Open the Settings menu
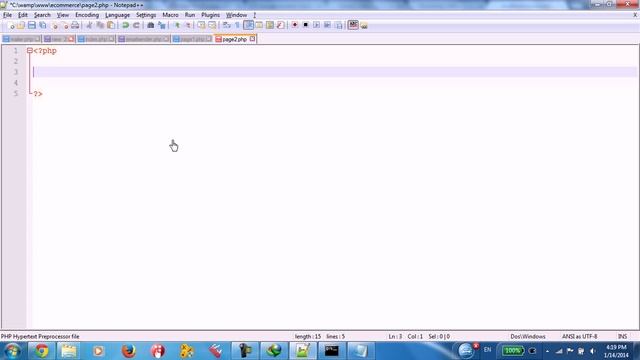The image size is (640, 360). (146, 15)
